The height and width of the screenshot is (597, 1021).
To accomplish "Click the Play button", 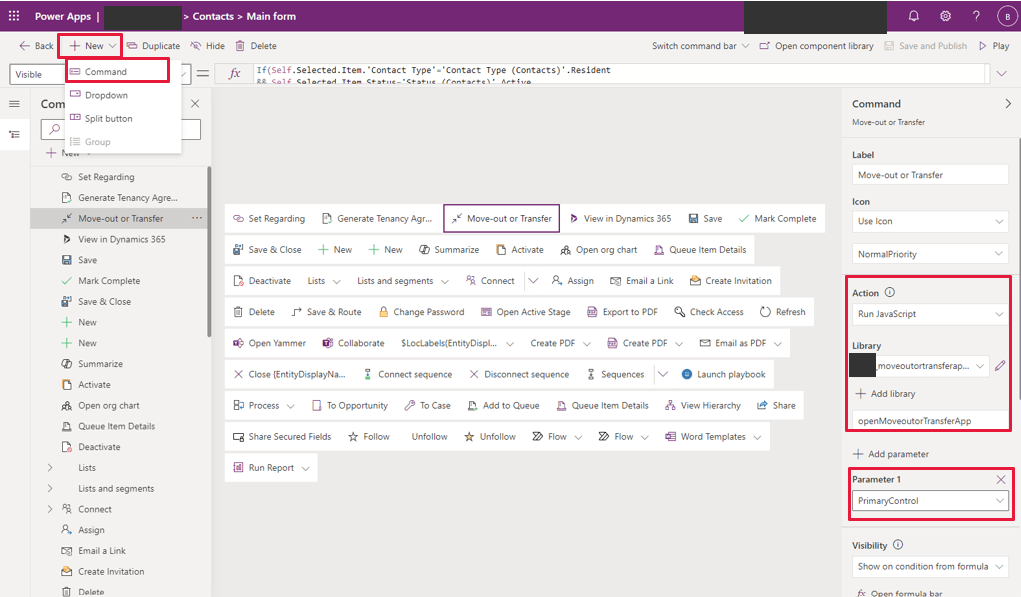I will coord(994,46).
